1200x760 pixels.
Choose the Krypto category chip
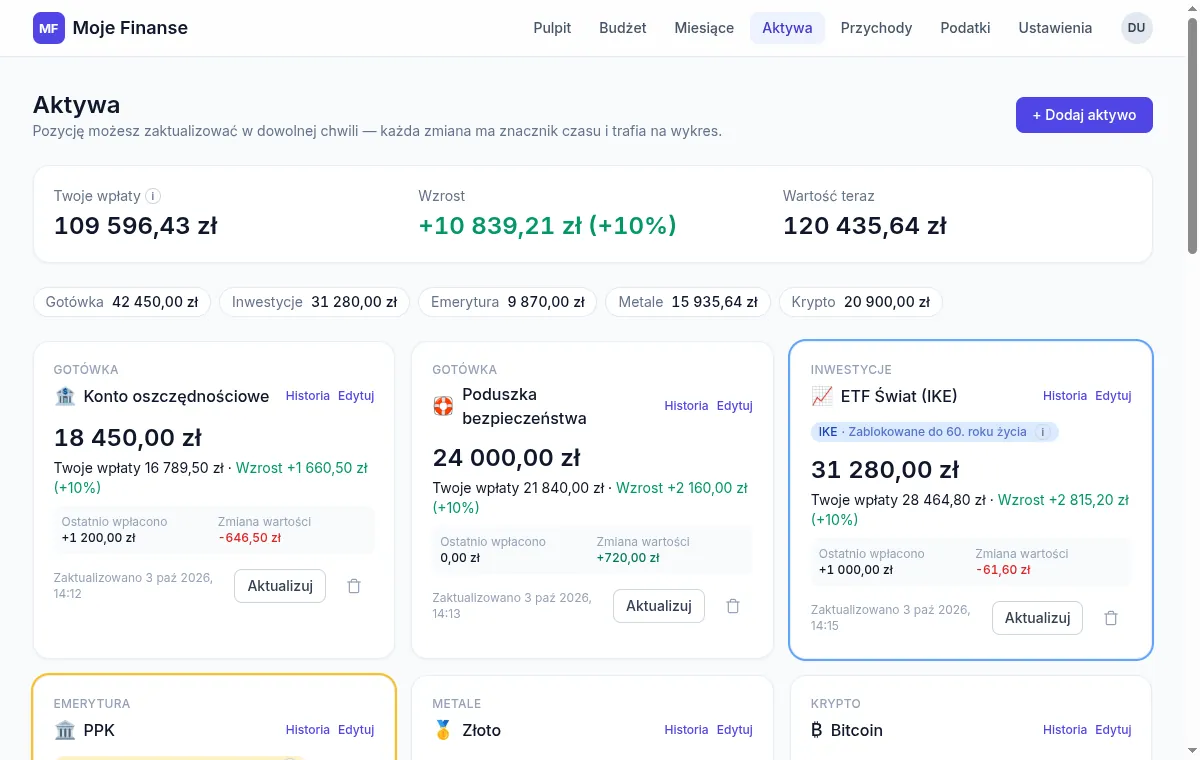tap(861, 302)
